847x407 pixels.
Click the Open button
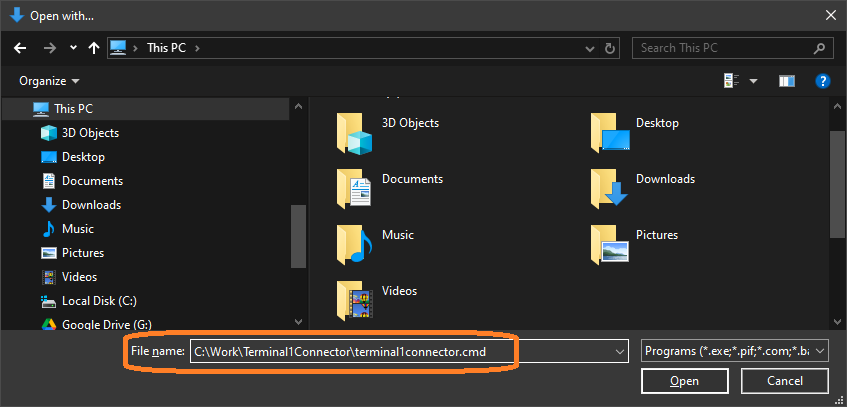(x=684, y=381)
